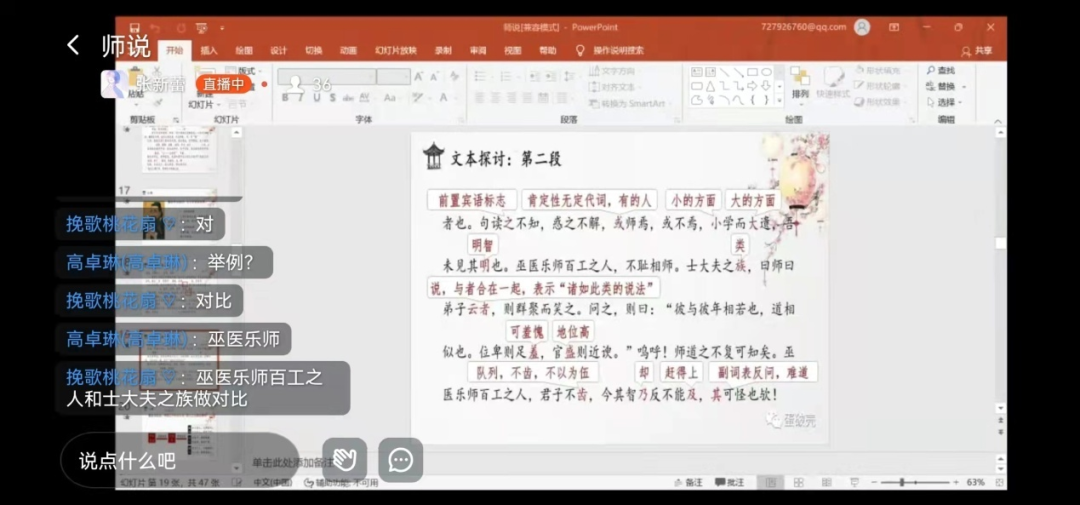1080x505 pixels.
Task: Open the 替换 replace dropdown
Action: [x=946, y=87]
